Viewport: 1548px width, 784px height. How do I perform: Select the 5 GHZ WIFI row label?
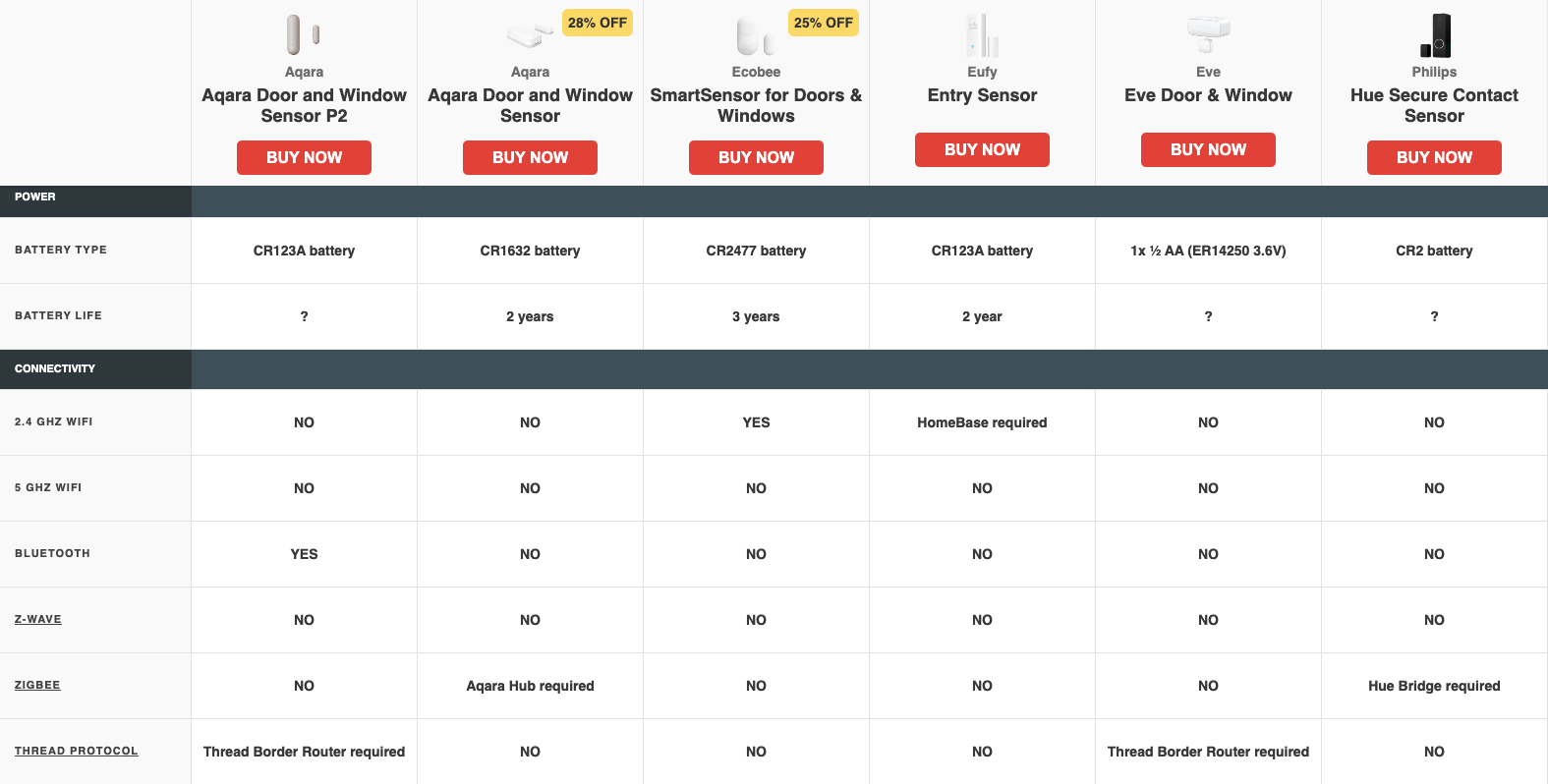tap(48, 487)
